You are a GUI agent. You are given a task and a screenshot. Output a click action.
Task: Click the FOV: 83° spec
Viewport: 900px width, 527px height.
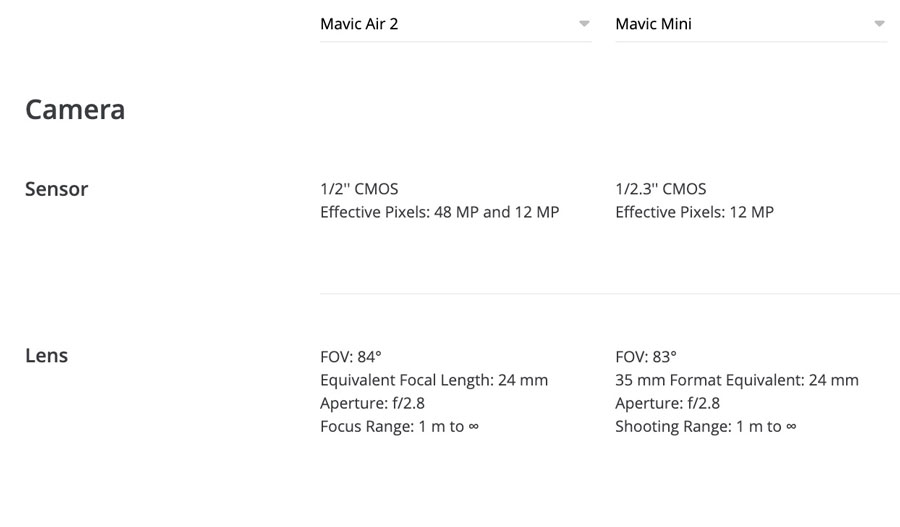coord(646,357)
